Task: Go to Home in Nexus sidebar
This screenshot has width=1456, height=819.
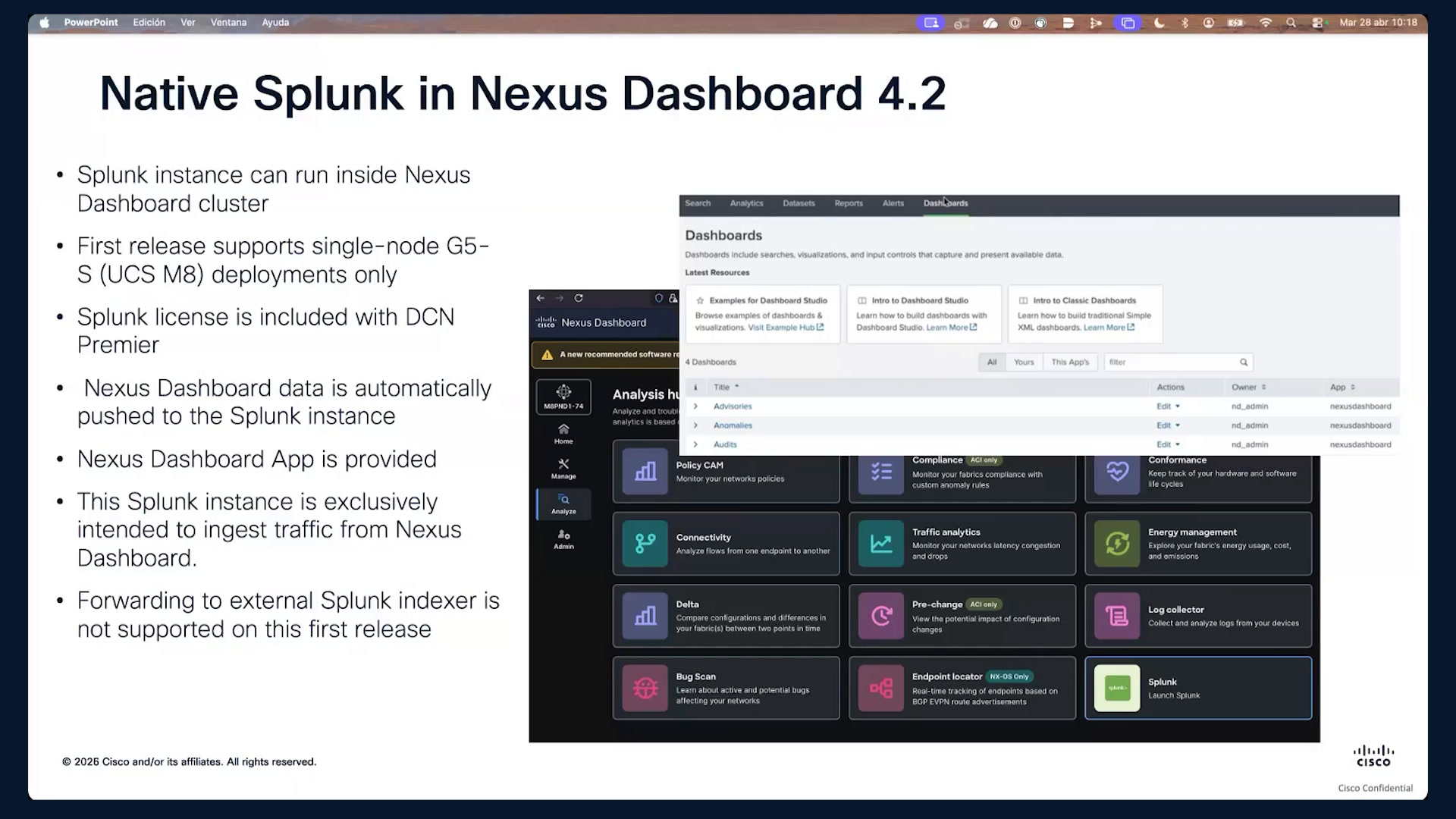Action: tap(563, 434)
